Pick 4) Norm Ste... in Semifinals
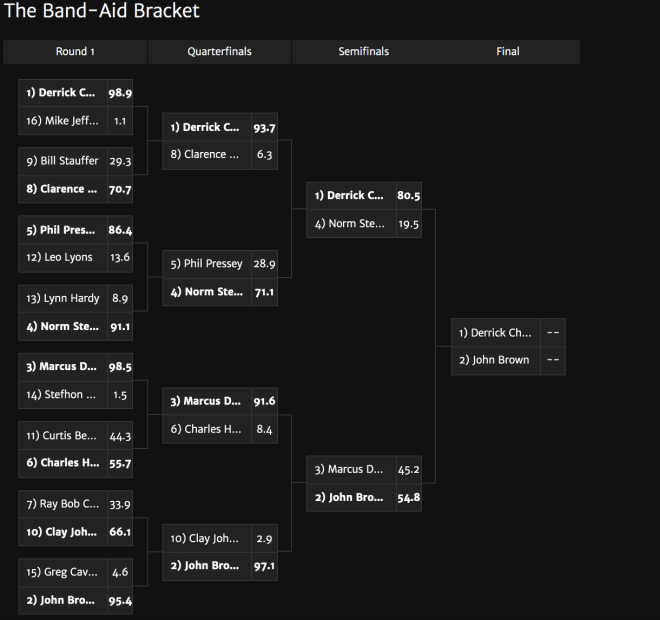This screenshot has width=660, height=620. click(x=364, y=224)
